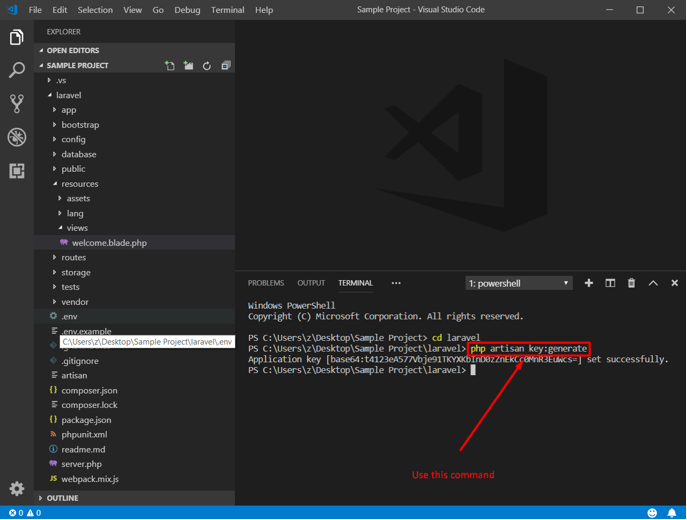
Task: Open the feedback smiley in the status bar
Action: click(652, 513)
